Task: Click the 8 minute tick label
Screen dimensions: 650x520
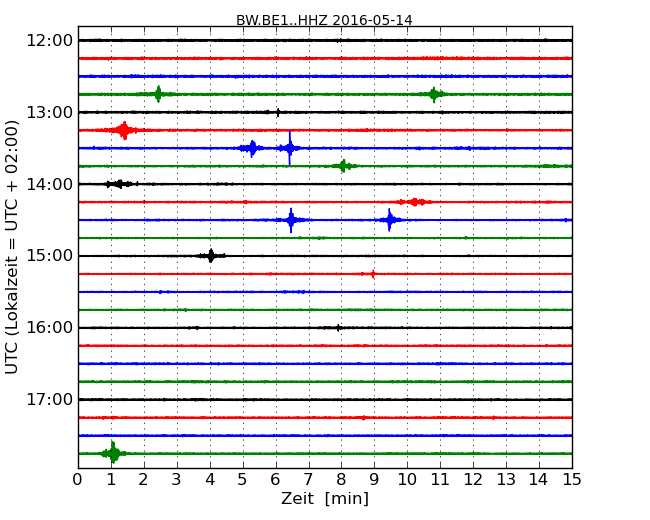Action: pos(342,480)
